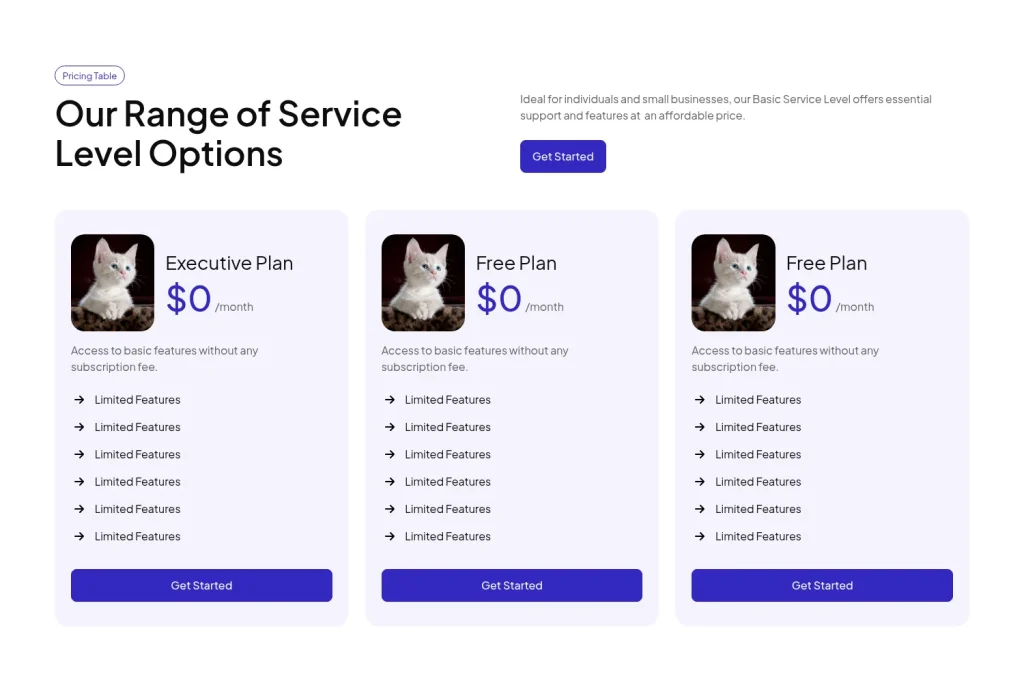Select the kitten image on the Executive Plan card

[x=112, y=282]
